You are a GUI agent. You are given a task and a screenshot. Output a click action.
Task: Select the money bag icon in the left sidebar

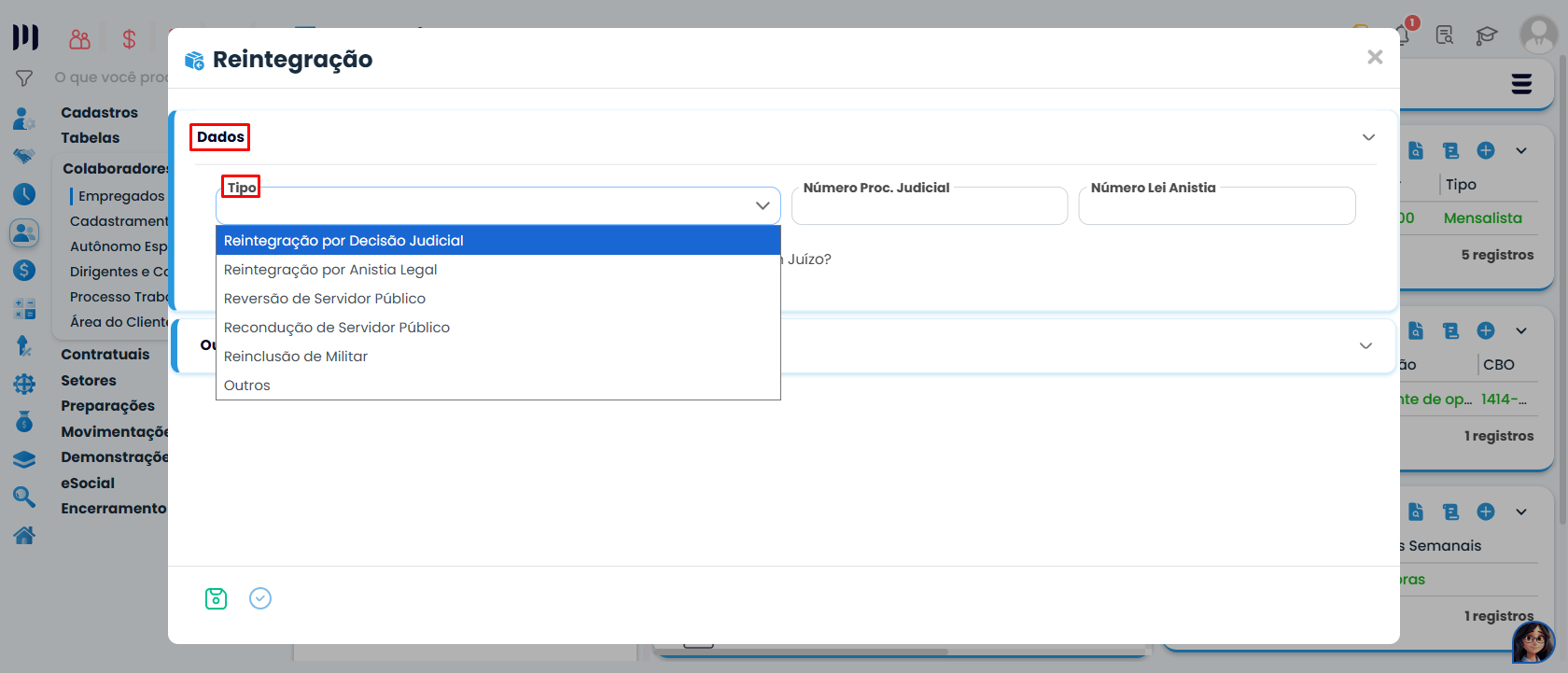[x=24, y=421]
